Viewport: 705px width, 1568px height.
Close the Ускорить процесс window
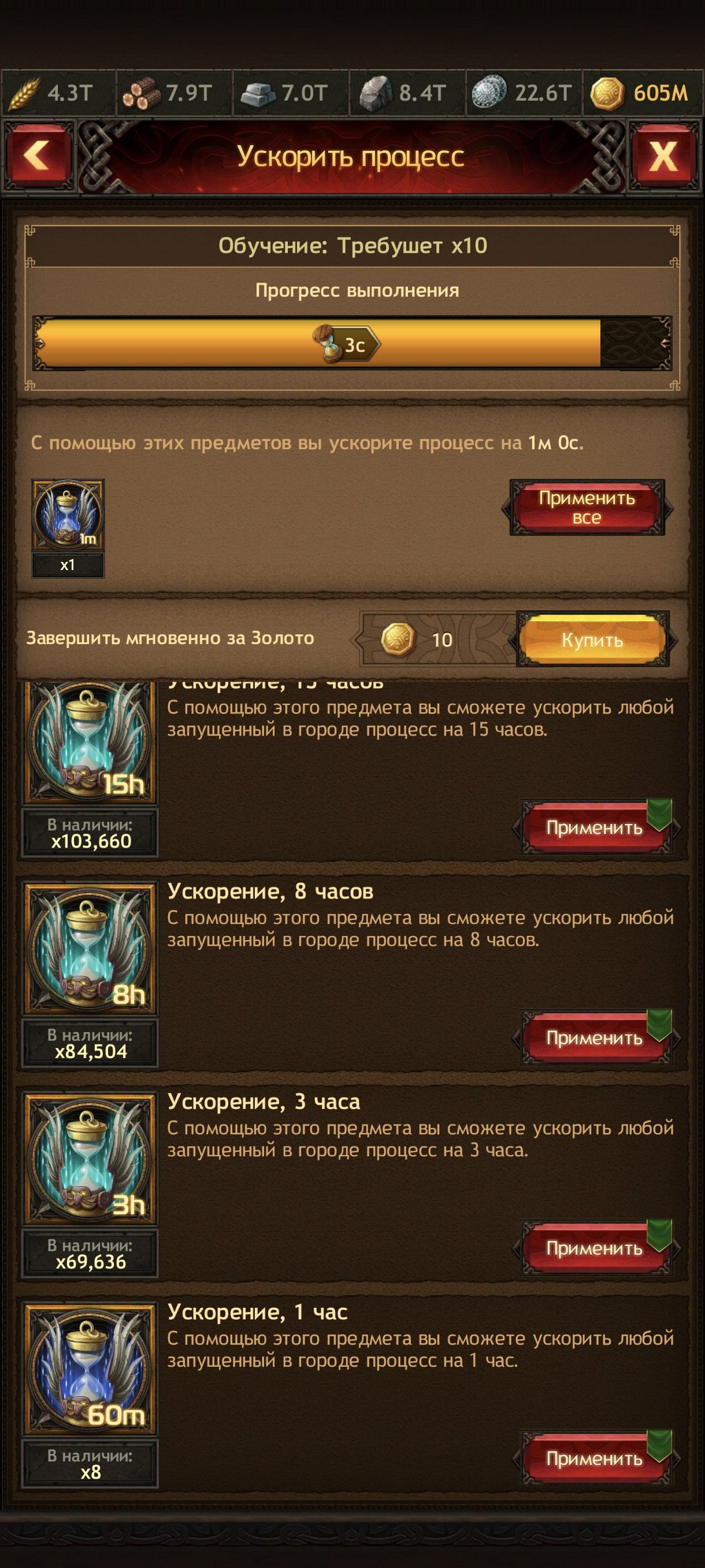(663, 156)
